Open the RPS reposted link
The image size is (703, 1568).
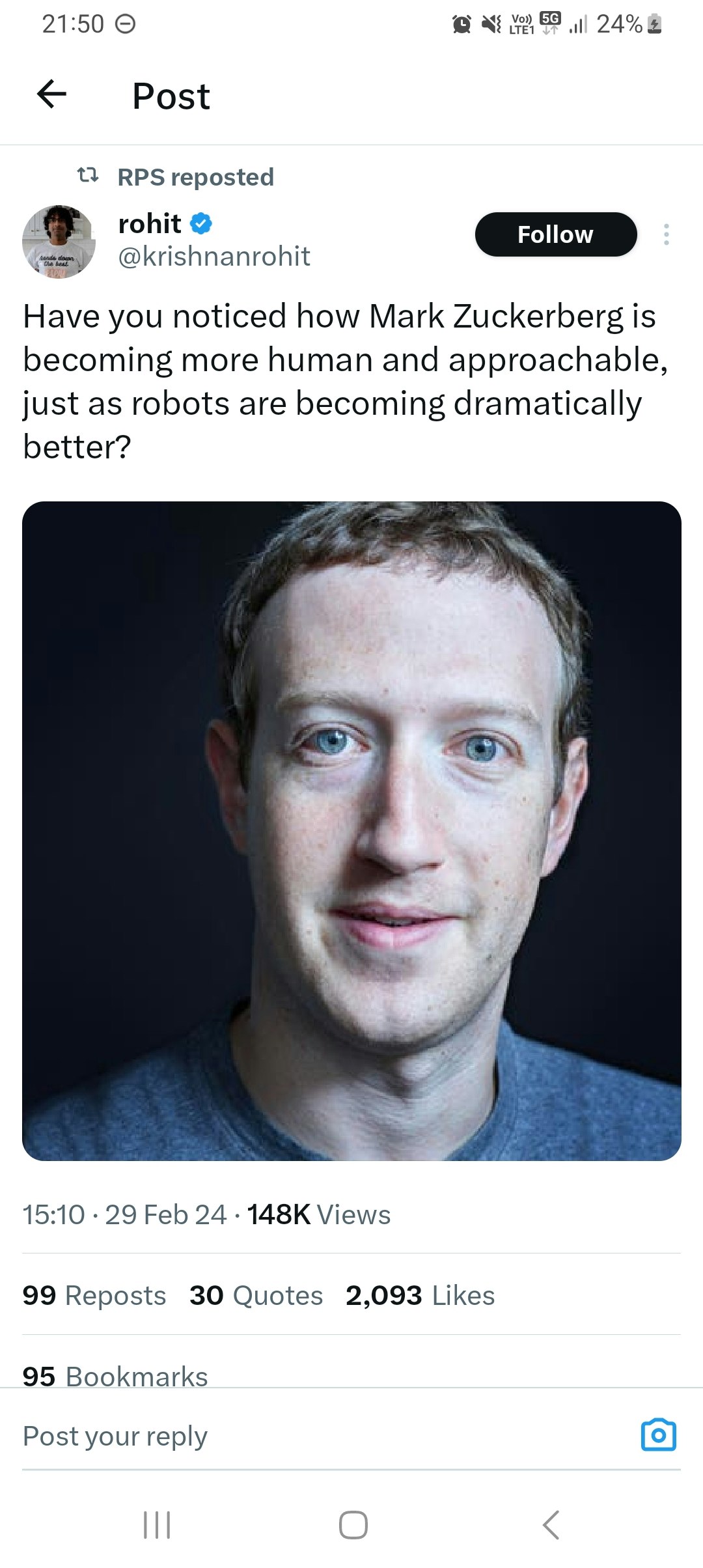click(195, 176)
